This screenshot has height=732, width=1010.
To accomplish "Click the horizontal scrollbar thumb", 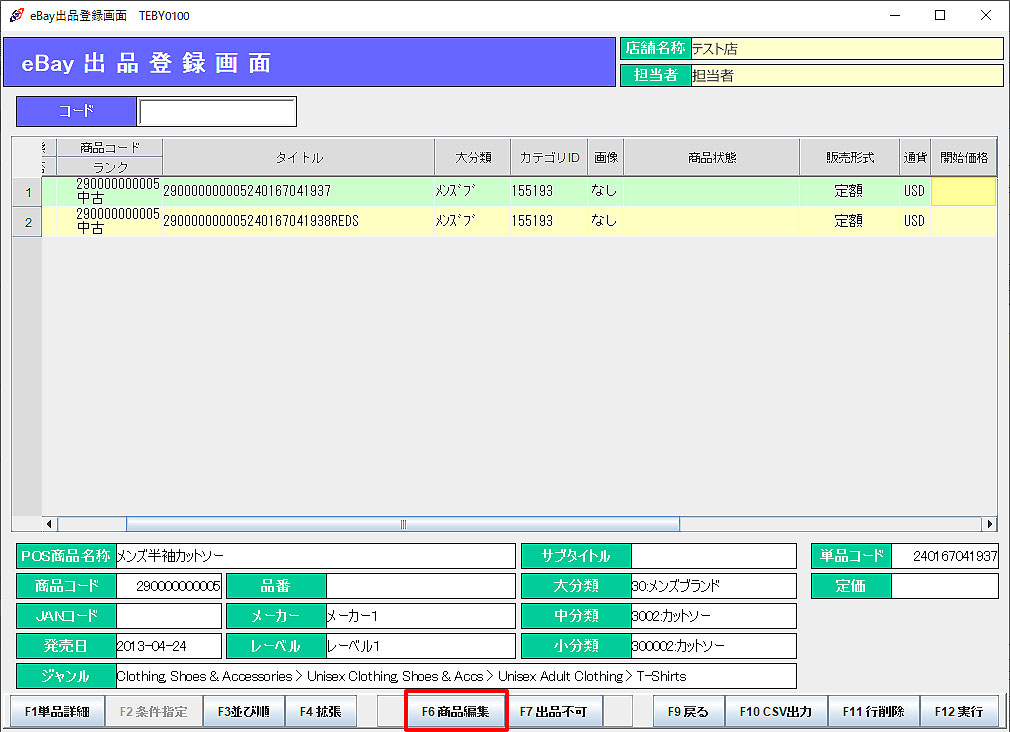I will click(402, 524).
